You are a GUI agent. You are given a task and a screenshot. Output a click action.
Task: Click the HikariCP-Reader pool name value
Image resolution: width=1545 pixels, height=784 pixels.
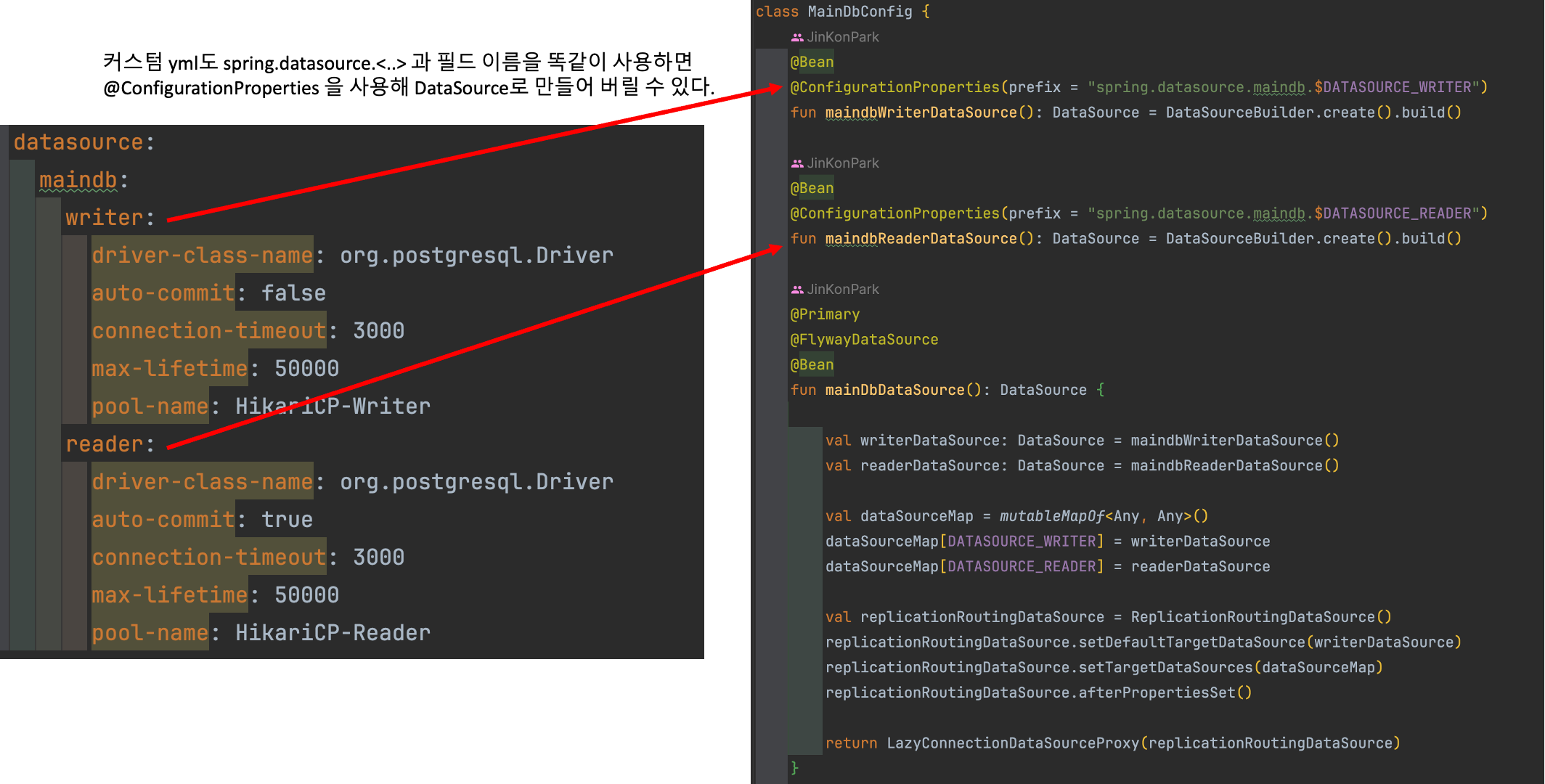(x=333, y=633)
